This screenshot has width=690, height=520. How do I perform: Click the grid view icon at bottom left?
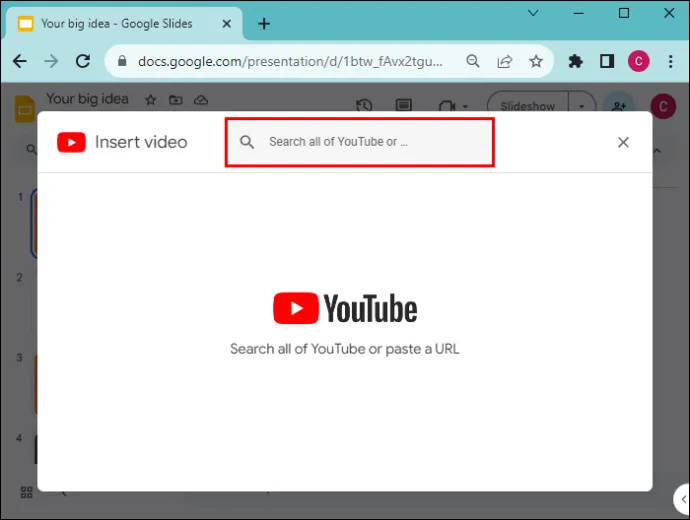[x=26, y=492]
